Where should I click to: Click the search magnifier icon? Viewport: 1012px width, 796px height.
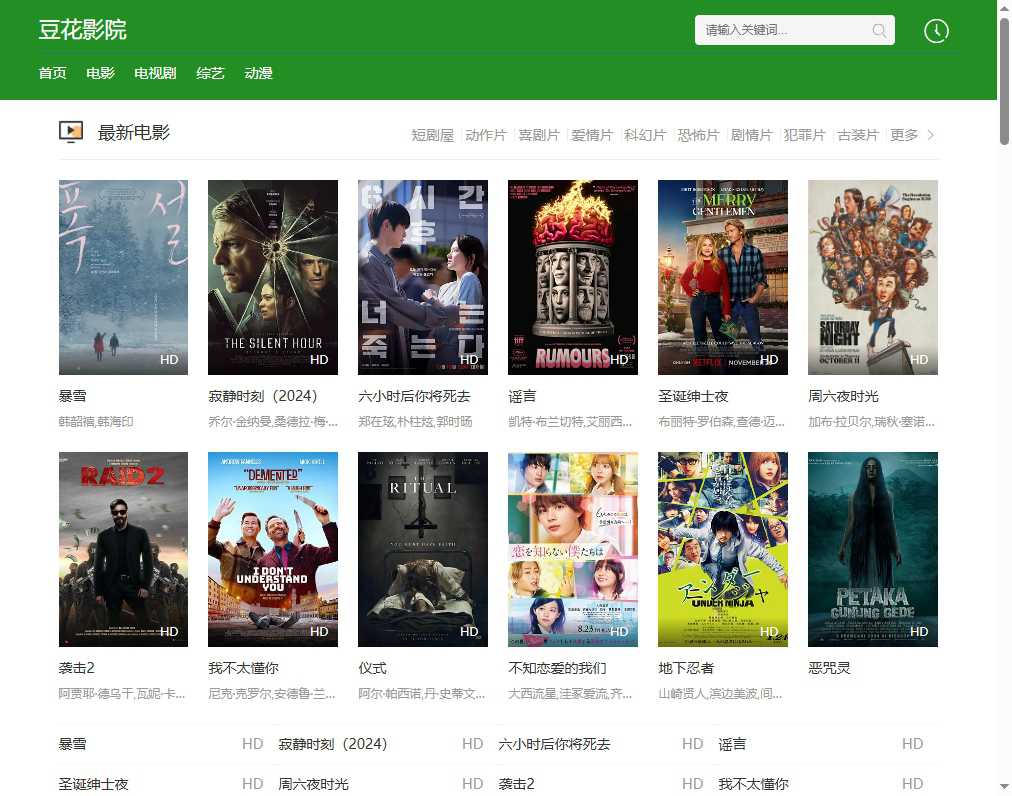coord(879,31)
